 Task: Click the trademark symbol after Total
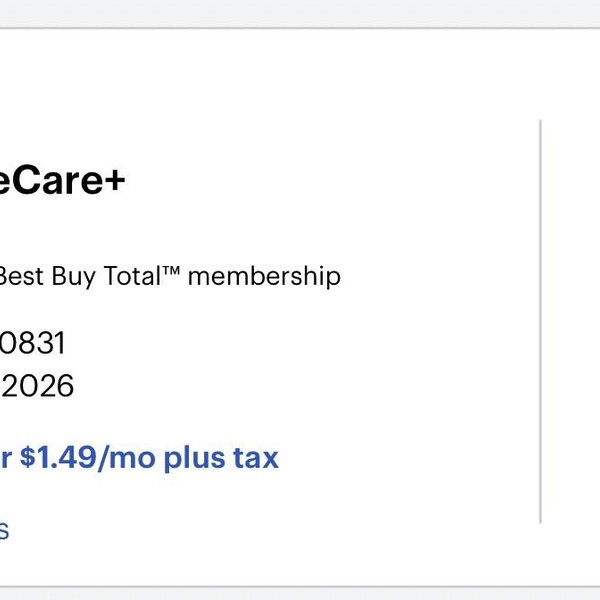tap(168, 272)
